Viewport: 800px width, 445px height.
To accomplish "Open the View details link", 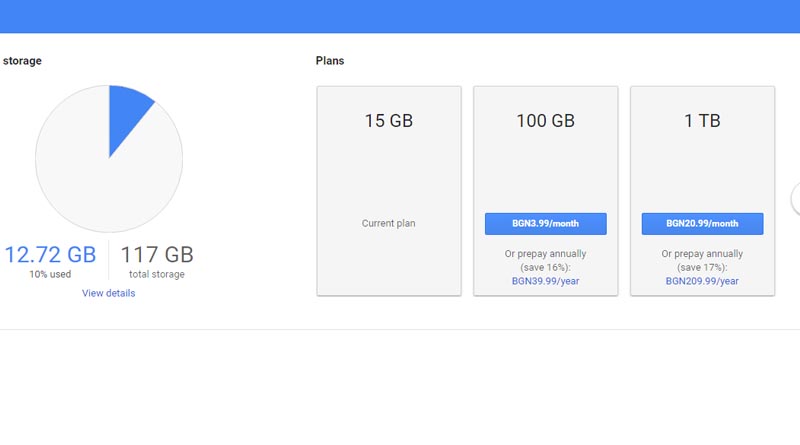I will [x=108, y=293].
